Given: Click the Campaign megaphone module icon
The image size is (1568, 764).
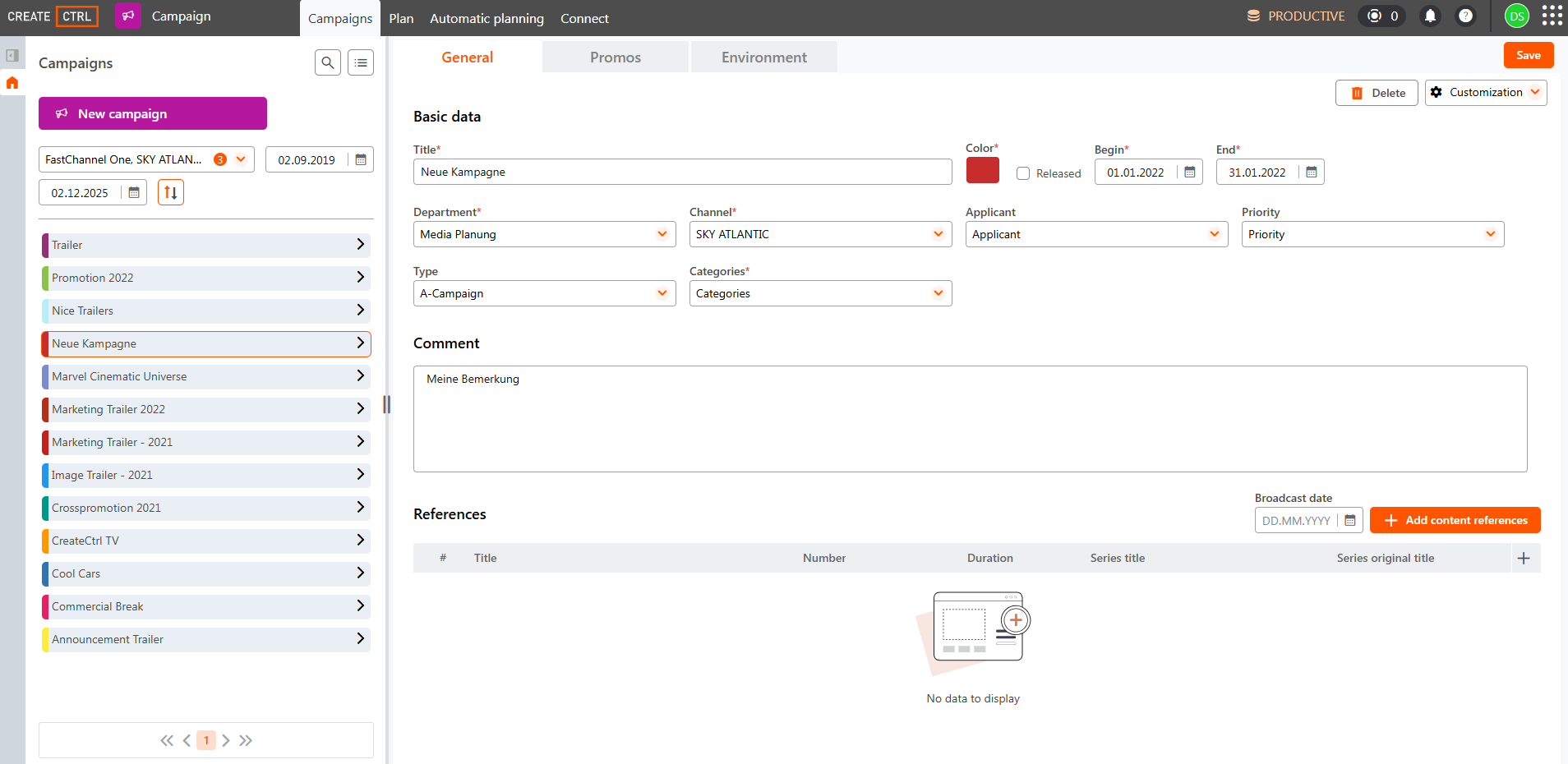Looking at the screenshot, I should [x=128, y=16].
